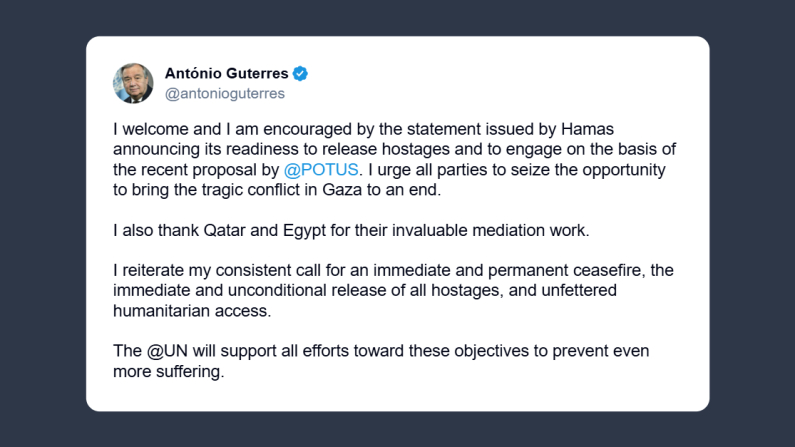Click the phrase 'humanitarian access'
The width and height of the screenshot is (795, 447).
click(x=189, y=311)
